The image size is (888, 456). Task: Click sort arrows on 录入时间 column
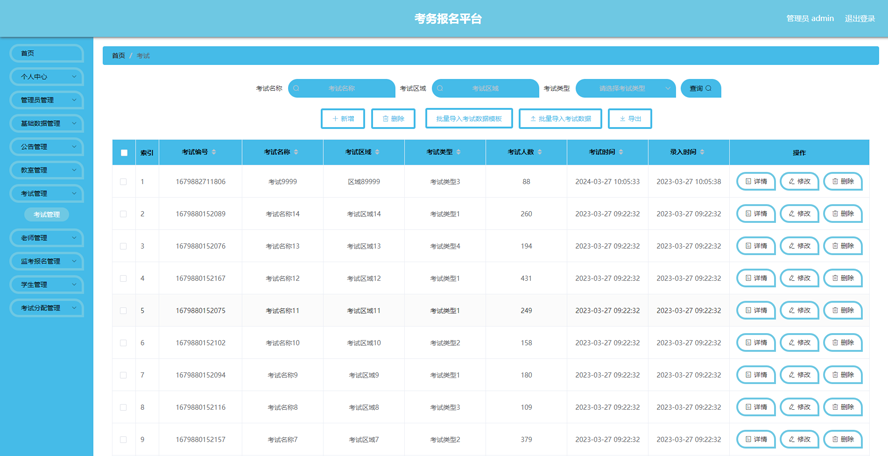(x=702, y=152)
